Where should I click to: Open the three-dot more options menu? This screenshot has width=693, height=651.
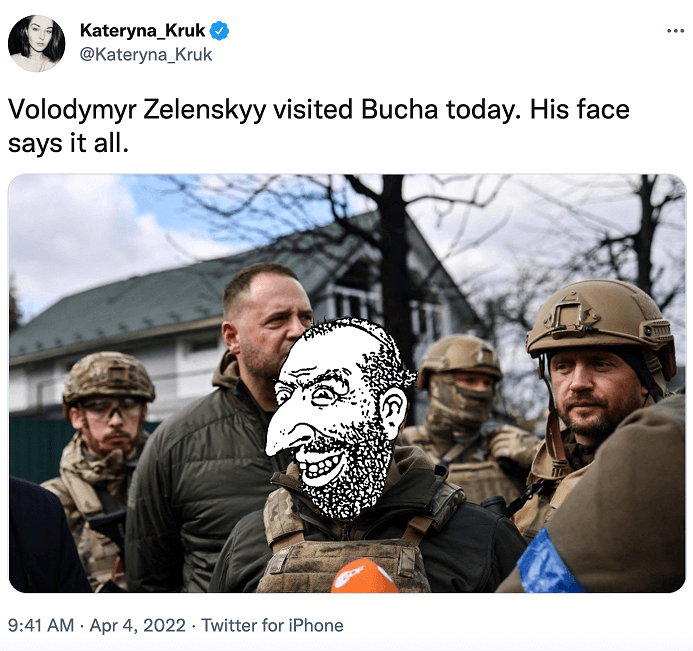[x=675, y=30]
